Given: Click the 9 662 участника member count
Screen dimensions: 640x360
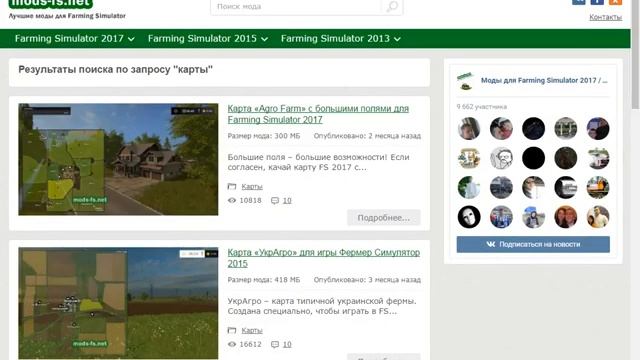Looking at the screenshot, I should [482, 107].
